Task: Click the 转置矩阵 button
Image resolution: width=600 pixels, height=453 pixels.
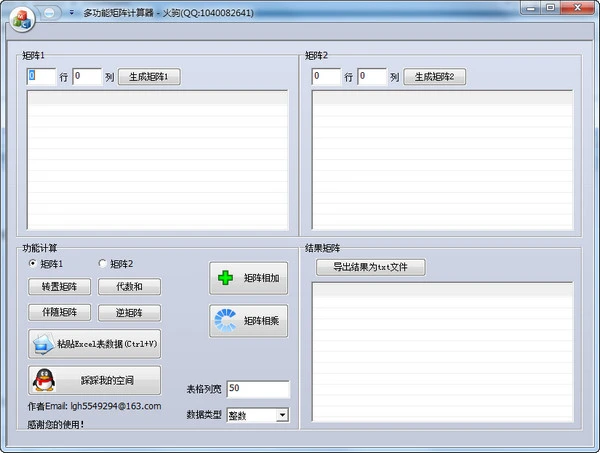Action: [x=59, y=287]
